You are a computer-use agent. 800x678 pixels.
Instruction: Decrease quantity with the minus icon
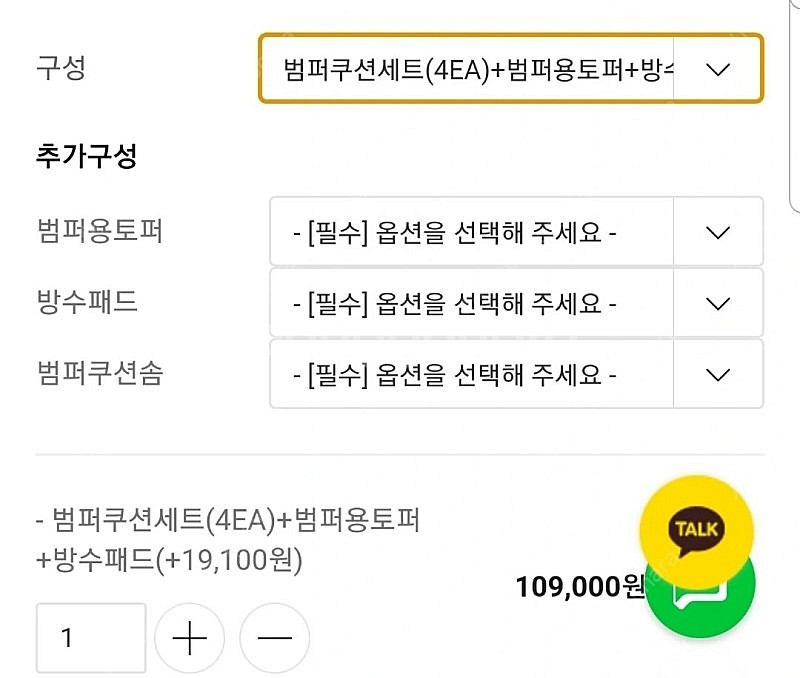[275, 638]
